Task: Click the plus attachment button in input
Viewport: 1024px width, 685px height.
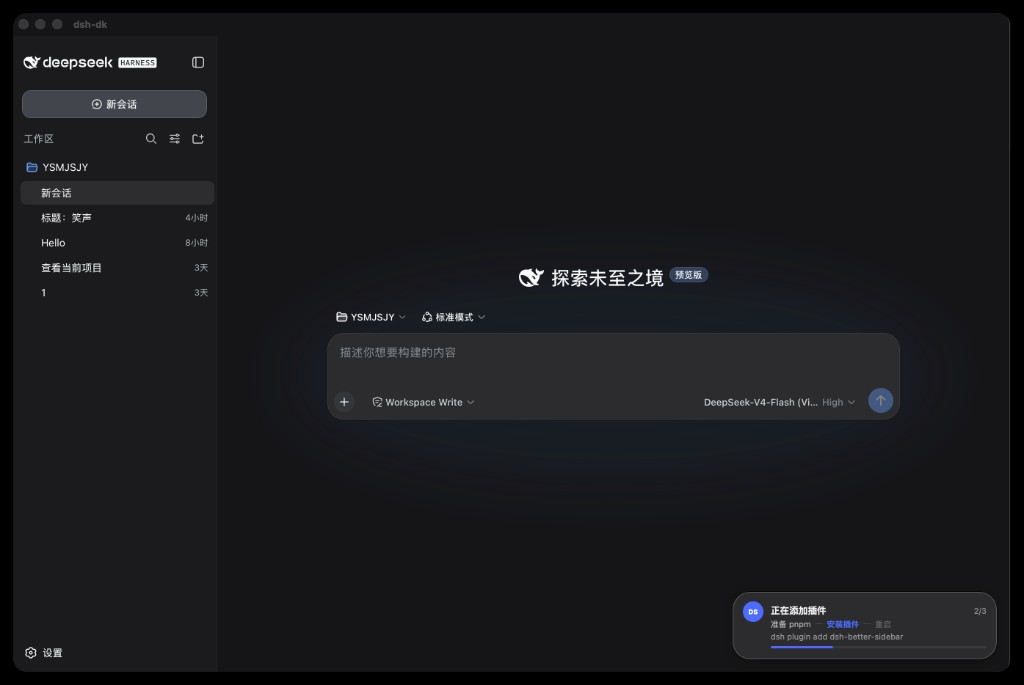Action: pyautogui.click(x=344, y=402)
